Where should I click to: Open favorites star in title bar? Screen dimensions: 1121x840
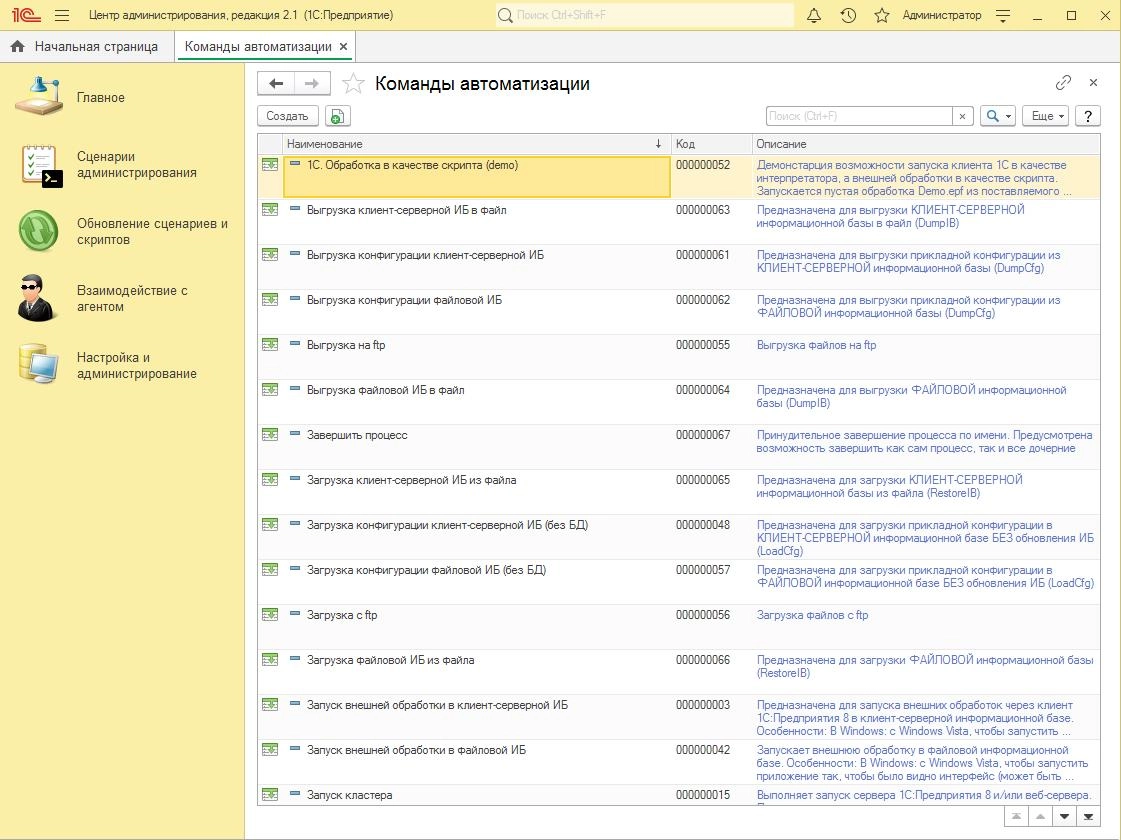[x=881, y=16]
